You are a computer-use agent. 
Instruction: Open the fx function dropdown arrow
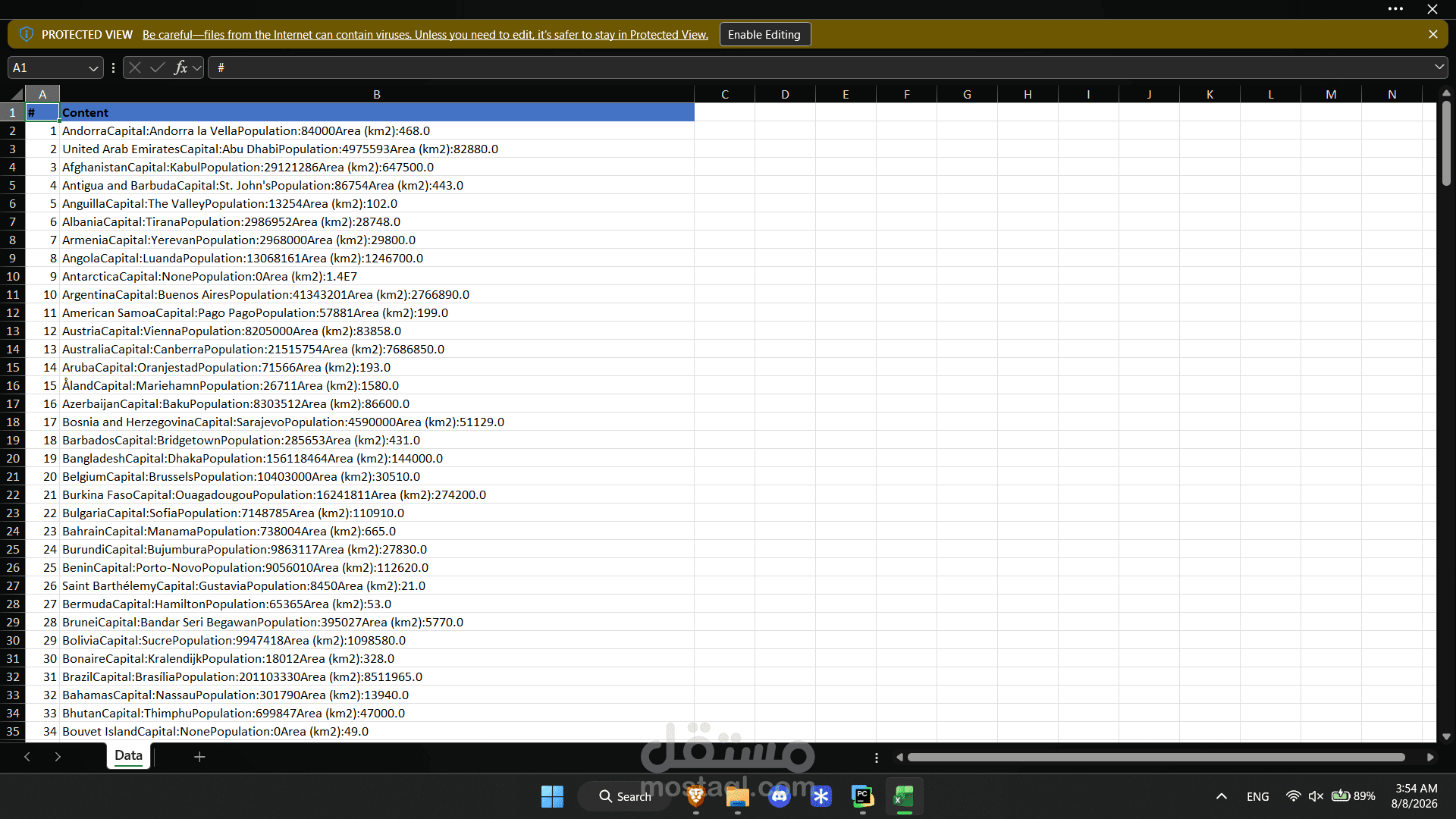(196, 68)
